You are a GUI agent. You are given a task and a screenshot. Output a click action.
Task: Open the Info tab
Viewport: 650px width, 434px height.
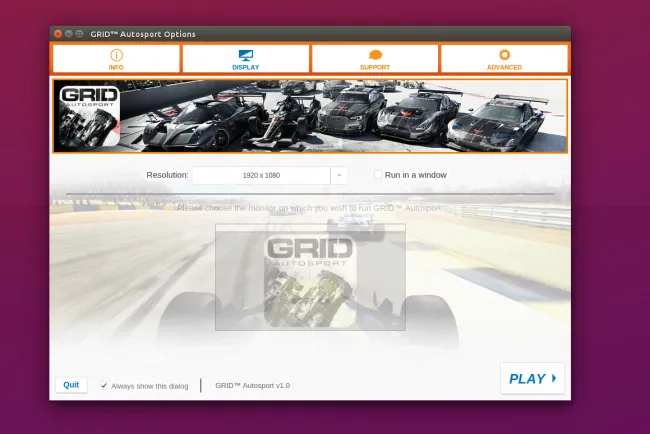click(116, 59)
